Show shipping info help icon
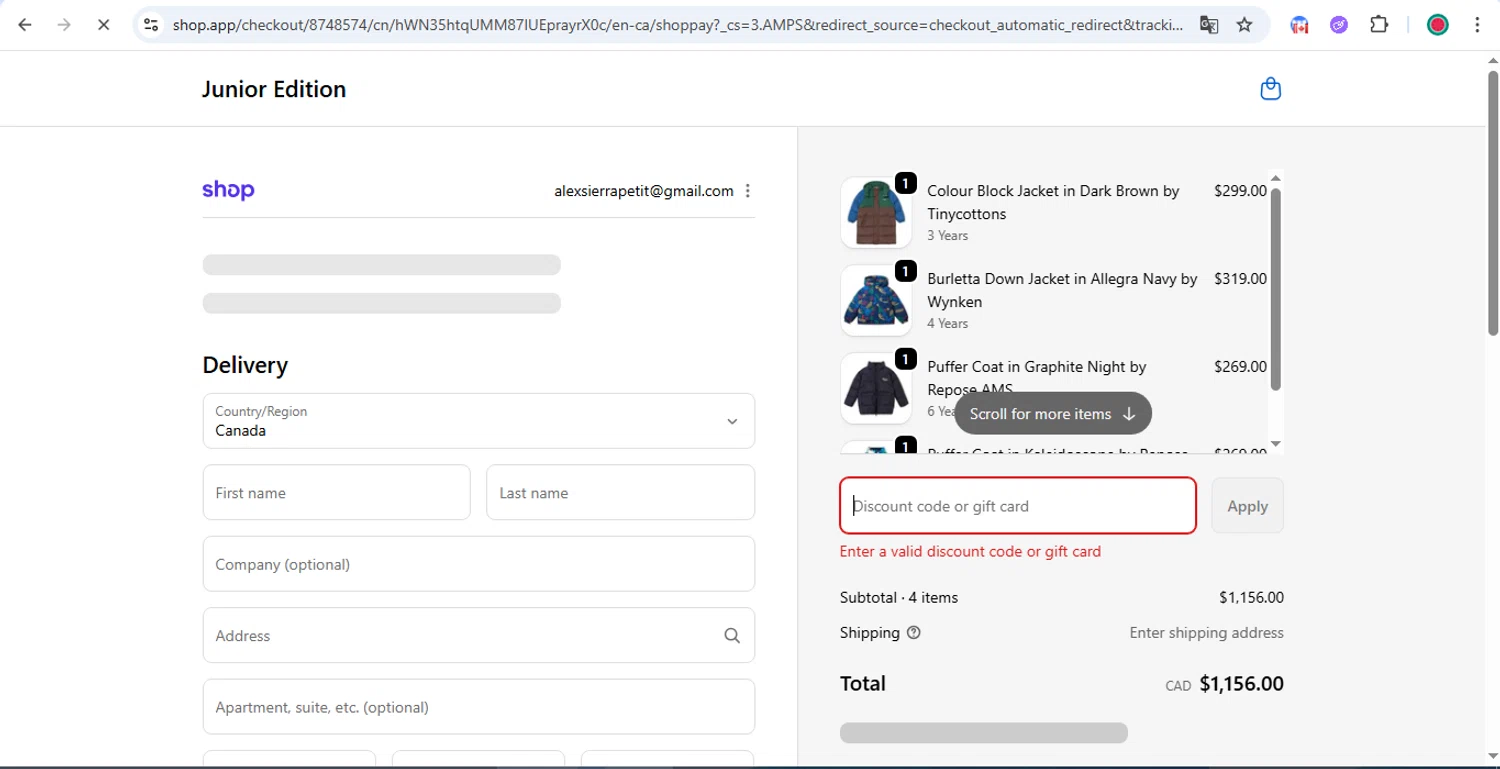The height and width of the screenshot is (769, 1500). (913, 633)
